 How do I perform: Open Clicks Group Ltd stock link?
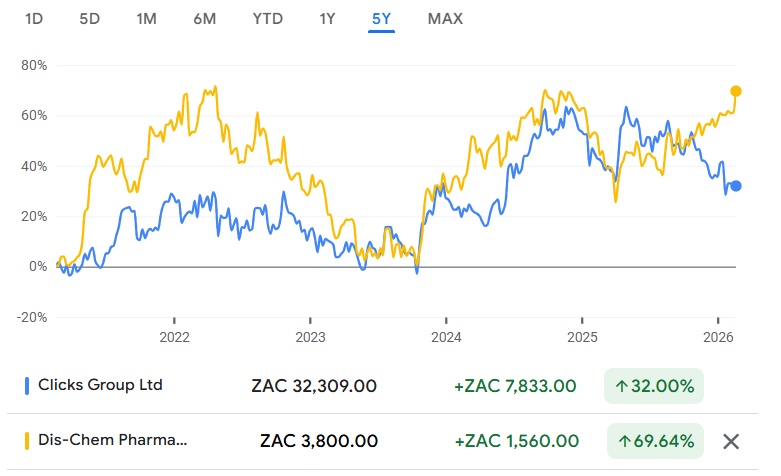99,386
